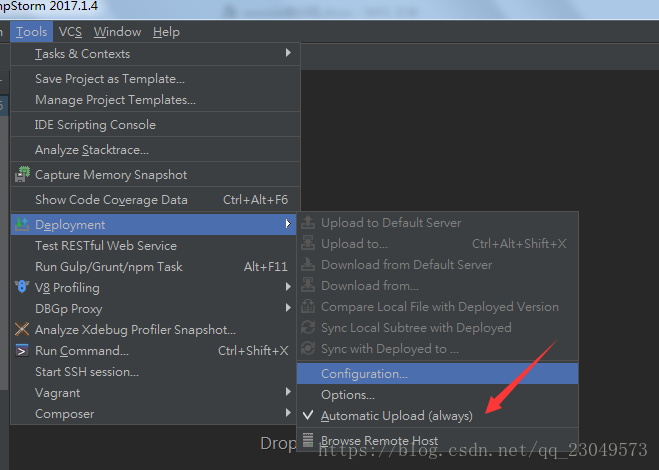This screenshot has height=470, width=659.
Task: Select the V8 Profiling entry
Action: pos(153,288)
